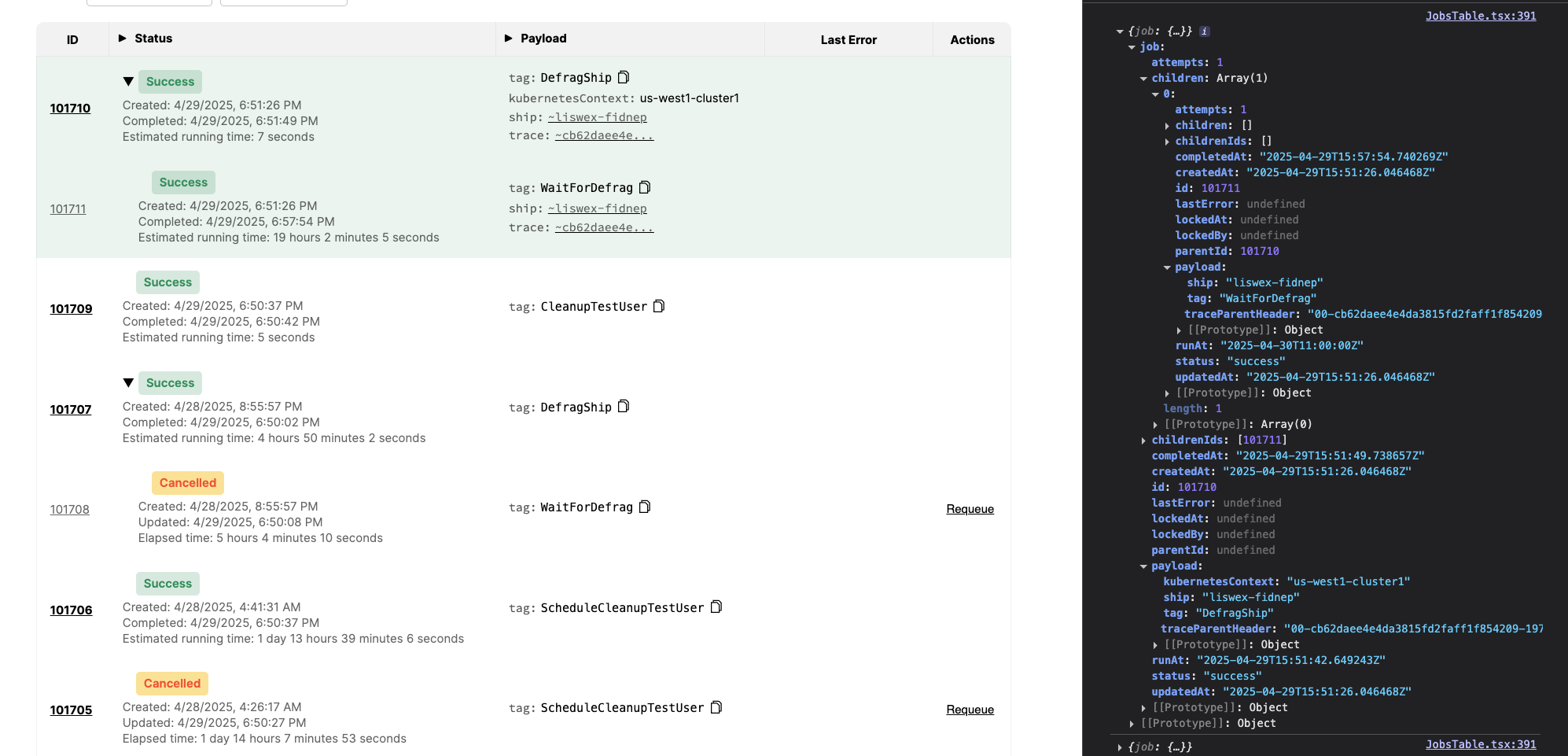Viewport: 1568px width, 756px height.
Task: Select runAt value "2025-04-30T11:00:00Z" in console
Action: tap(1291, 346)
